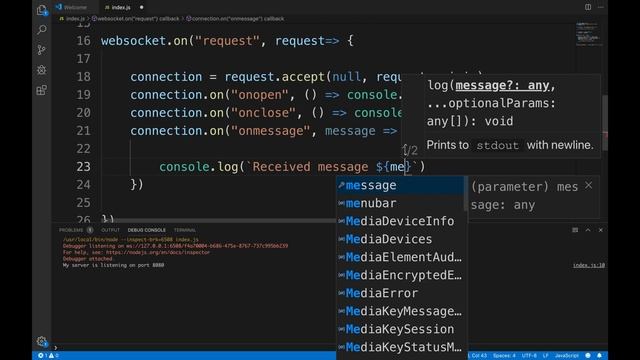The width and height of the screenshot is (640, 360).
Task: Click line number 16 in gutter
Action: click(83, 41)
